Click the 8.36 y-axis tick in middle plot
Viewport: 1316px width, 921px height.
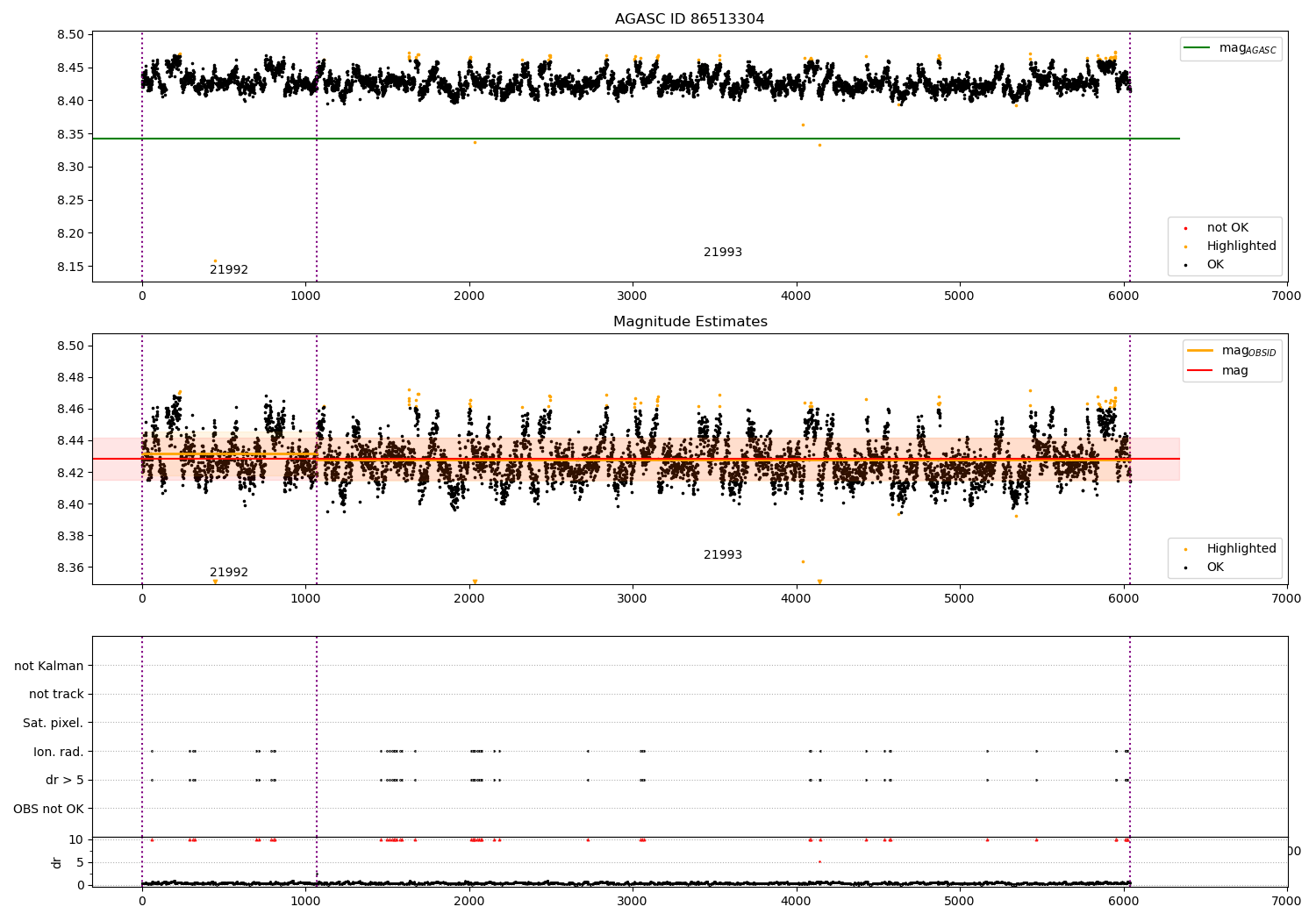(x=69, y=568)
